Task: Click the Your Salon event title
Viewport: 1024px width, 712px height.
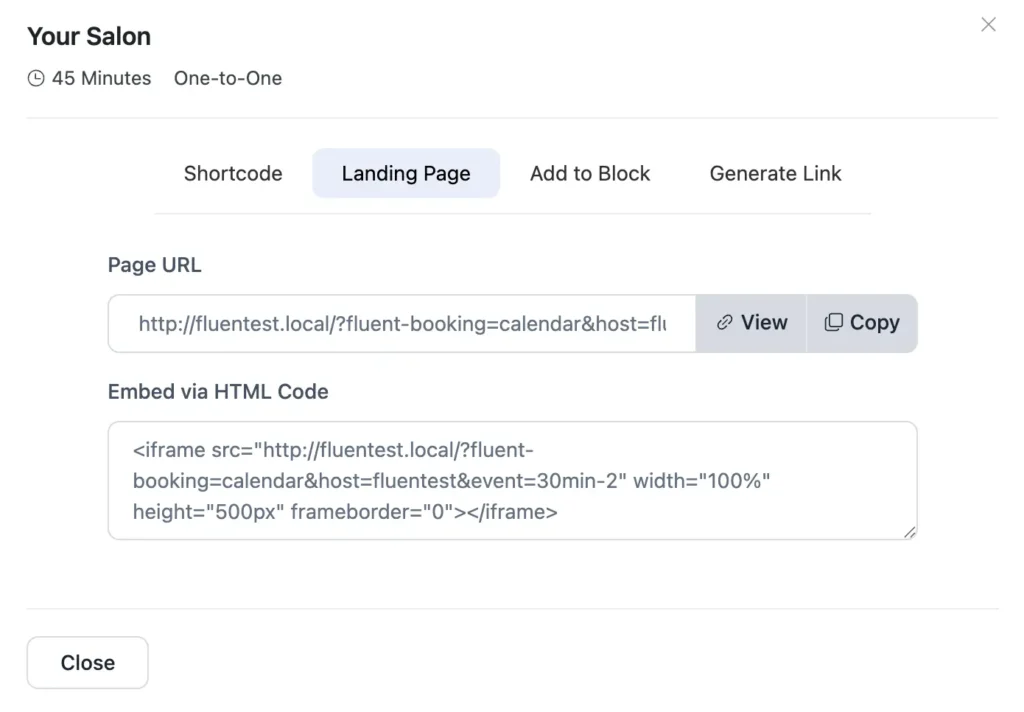Action: pyautogui.click(x=89, y=36)
